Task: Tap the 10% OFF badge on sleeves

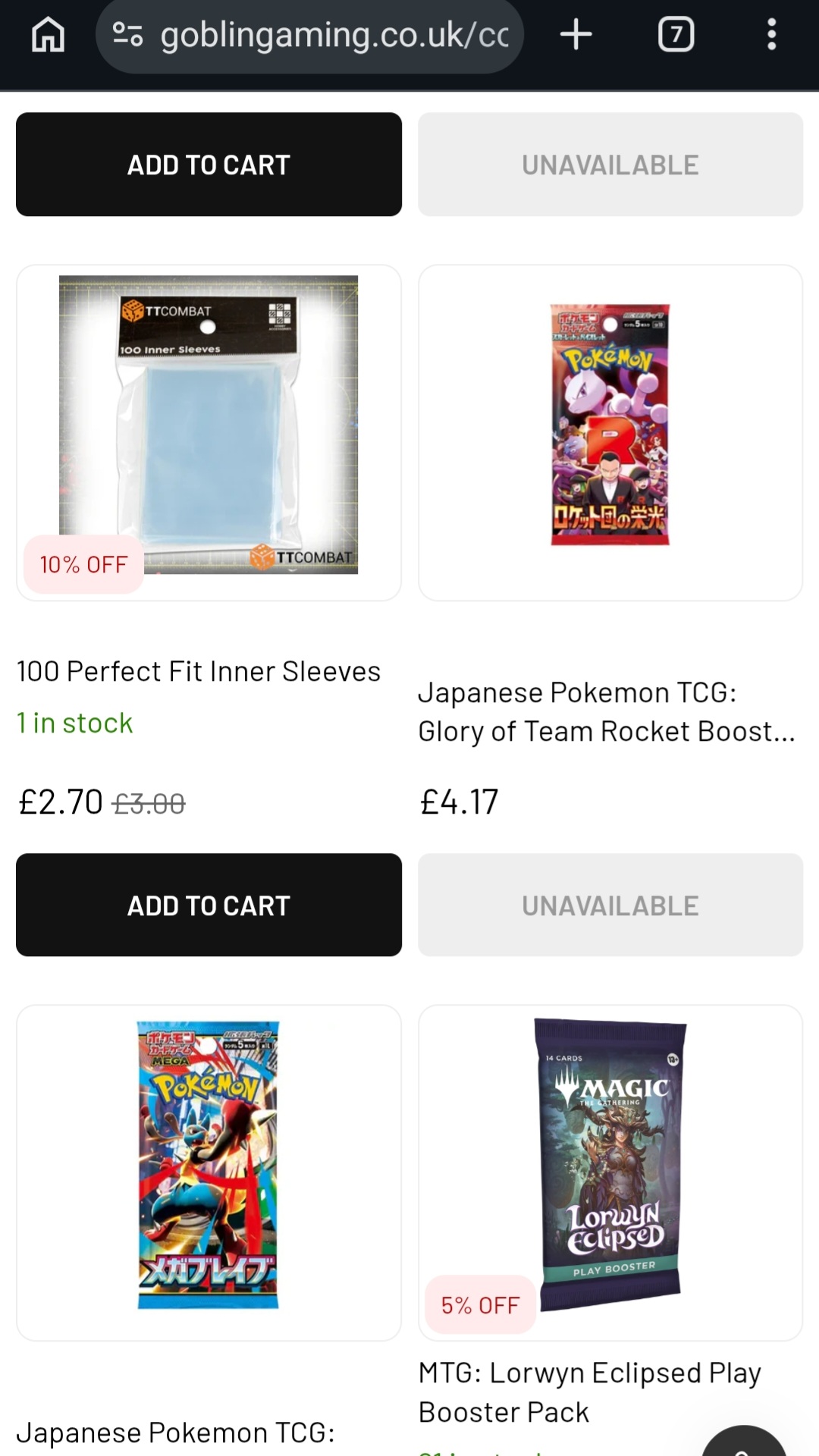Action: (83, 564)
